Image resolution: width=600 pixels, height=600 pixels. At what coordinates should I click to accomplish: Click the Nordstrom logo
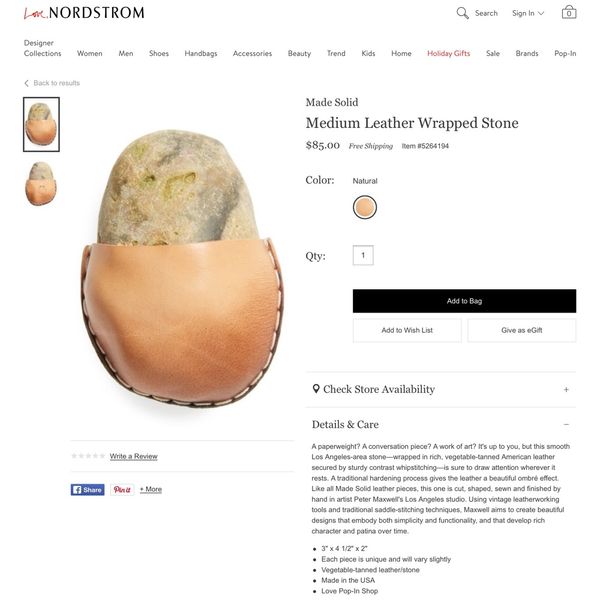[84, 13]
